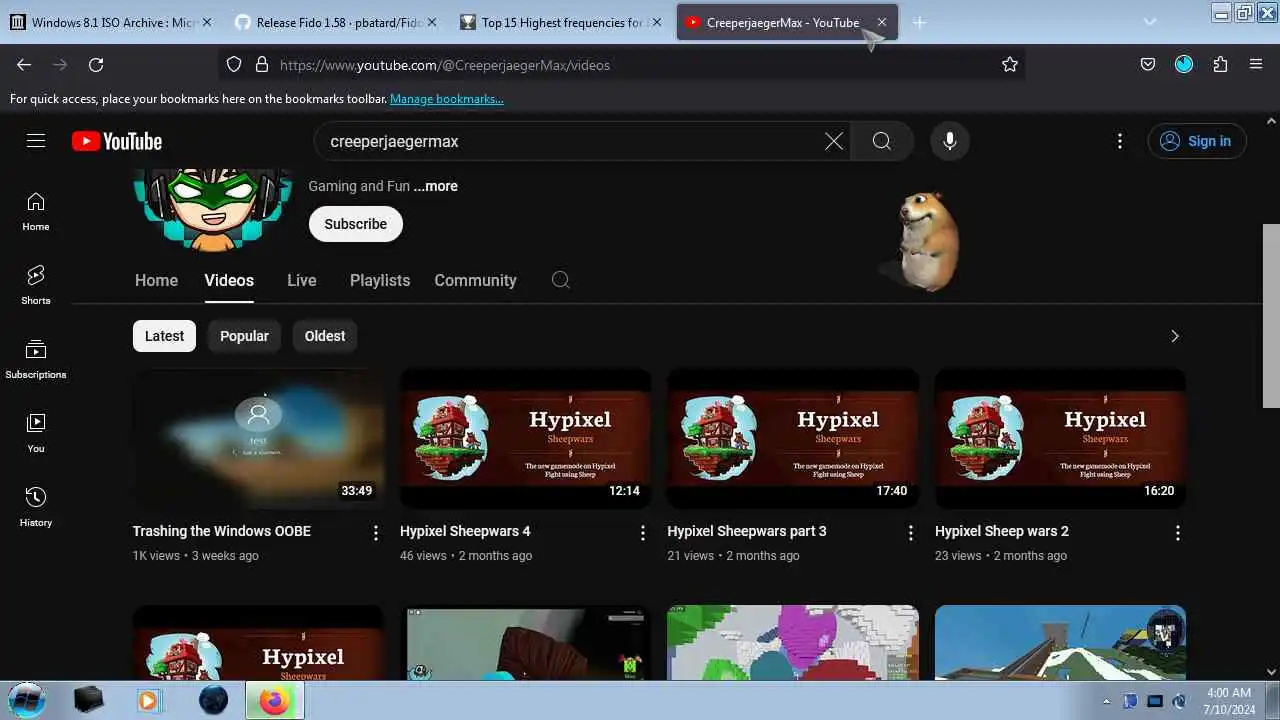Select the Oldest filter chip
Viewport: 1280px width, 720px height.
325,336
